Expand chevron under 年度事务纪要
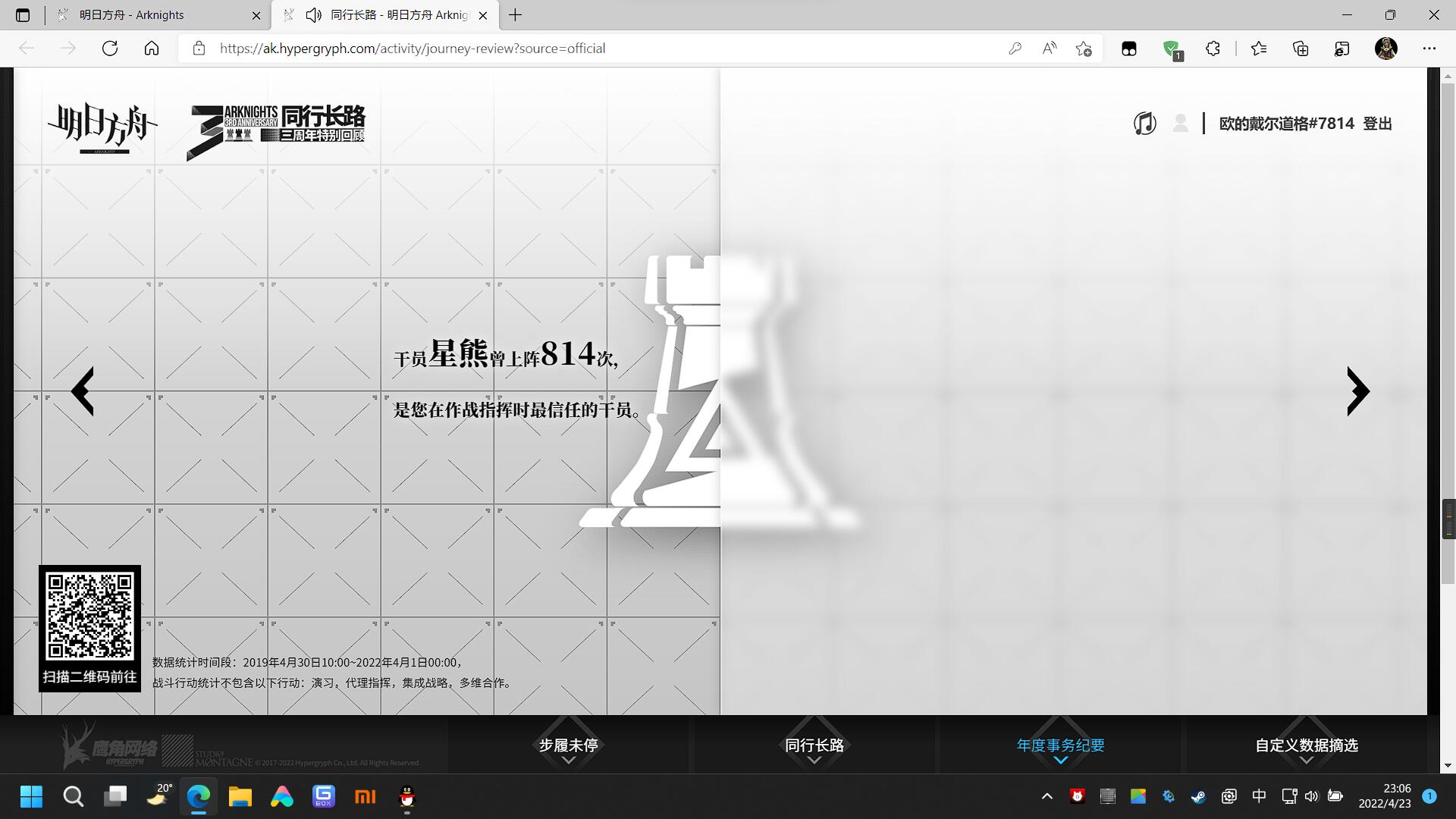Image resolution: width=1456 pixels, height=819 pixels. click(1060, 761)
